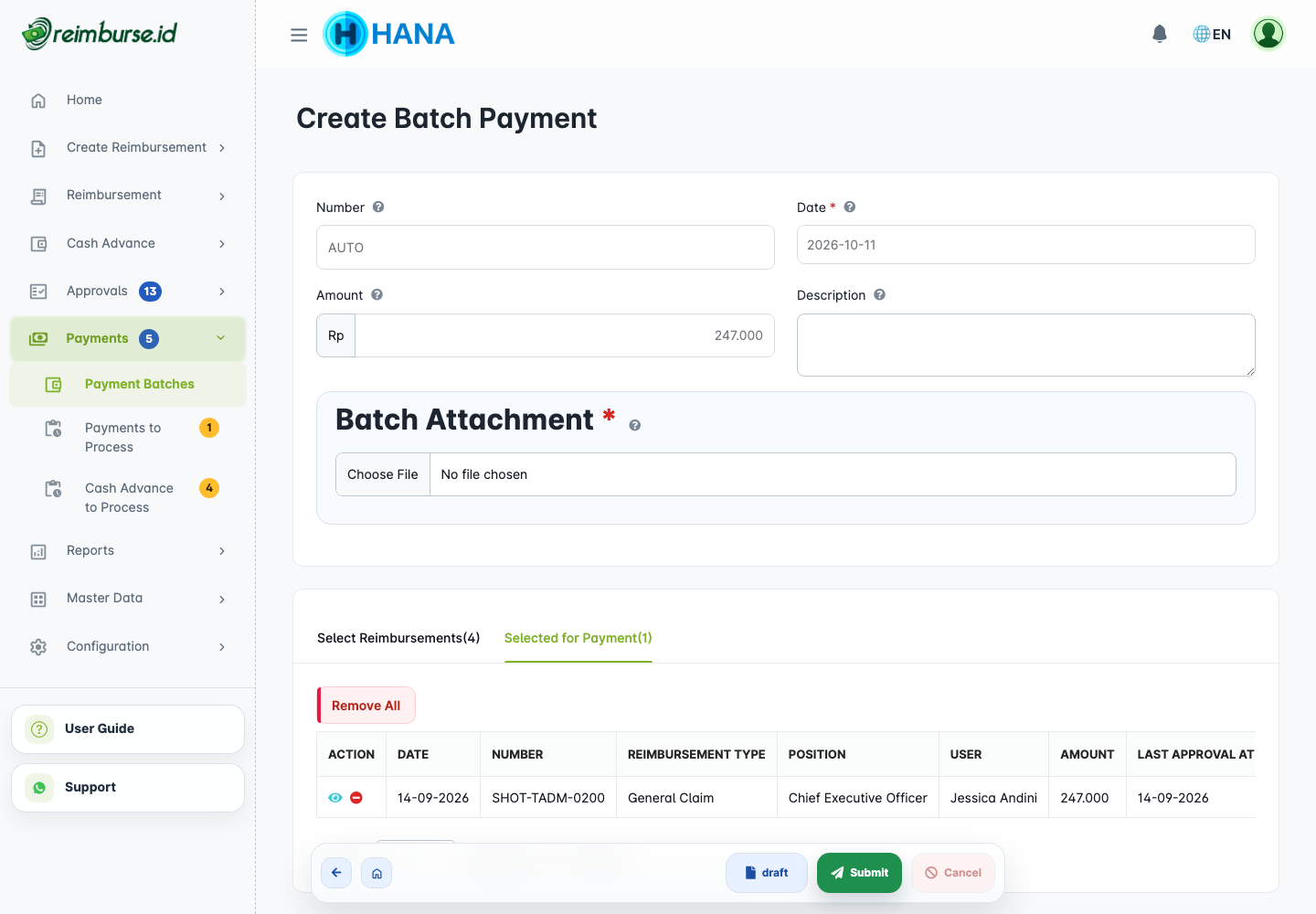
Task: Remove SHOT-TADM-0200 using the red minus icon
Action: click(356, 798)
